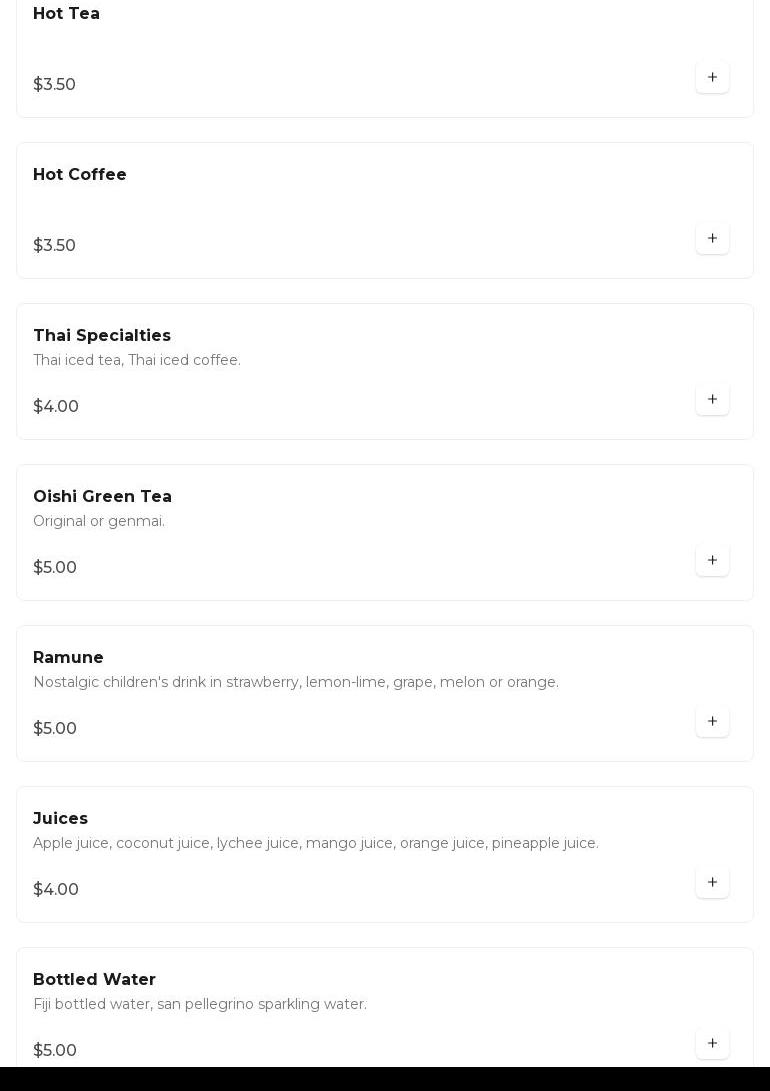770x1091 pixels.
Task: Click the Fiji bottled water description
Action: click(200, 1004)
